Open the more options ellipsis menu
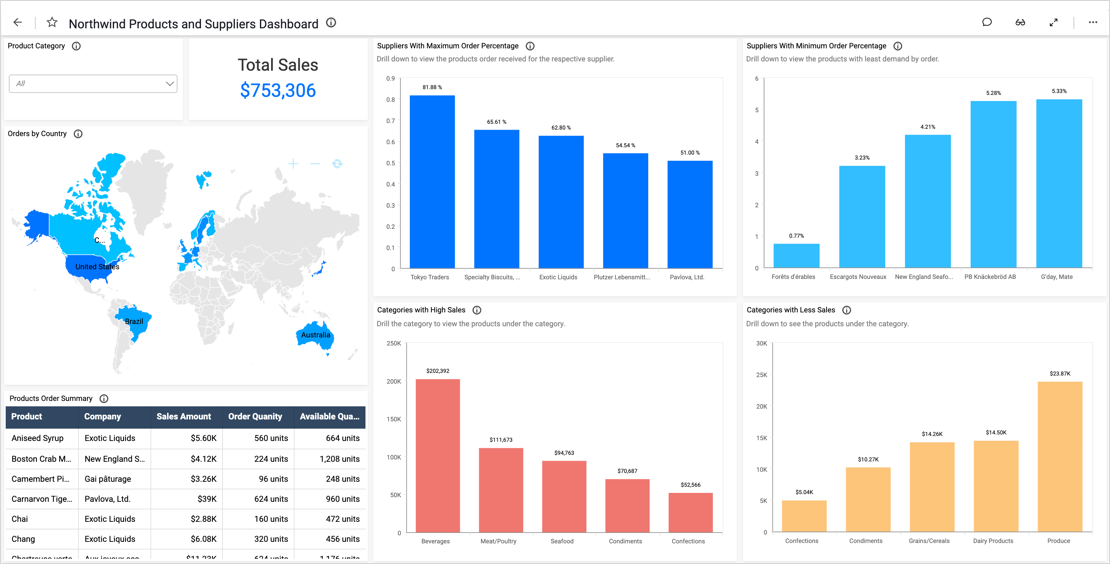 coord(1092,23)
